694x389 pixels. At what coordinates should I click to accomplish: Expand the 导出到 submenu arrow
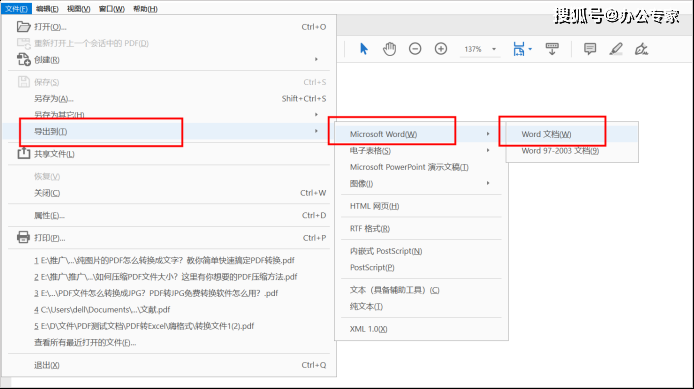pyautogui.click(x=316, y=131)
